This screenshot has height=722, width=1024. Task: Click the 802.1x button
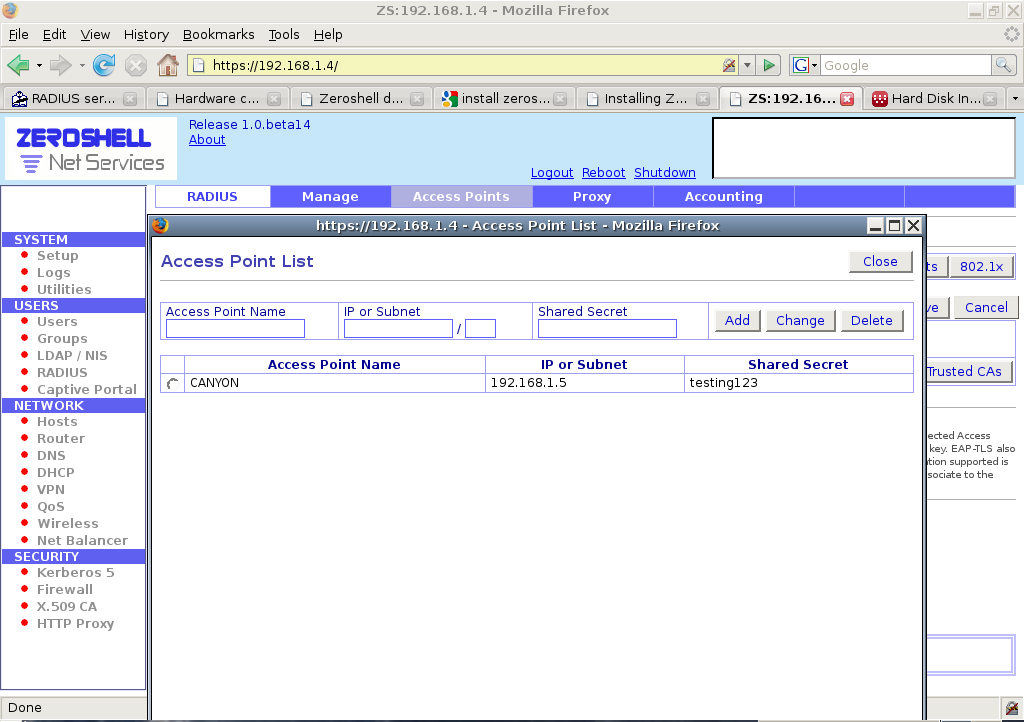[982, 266]
